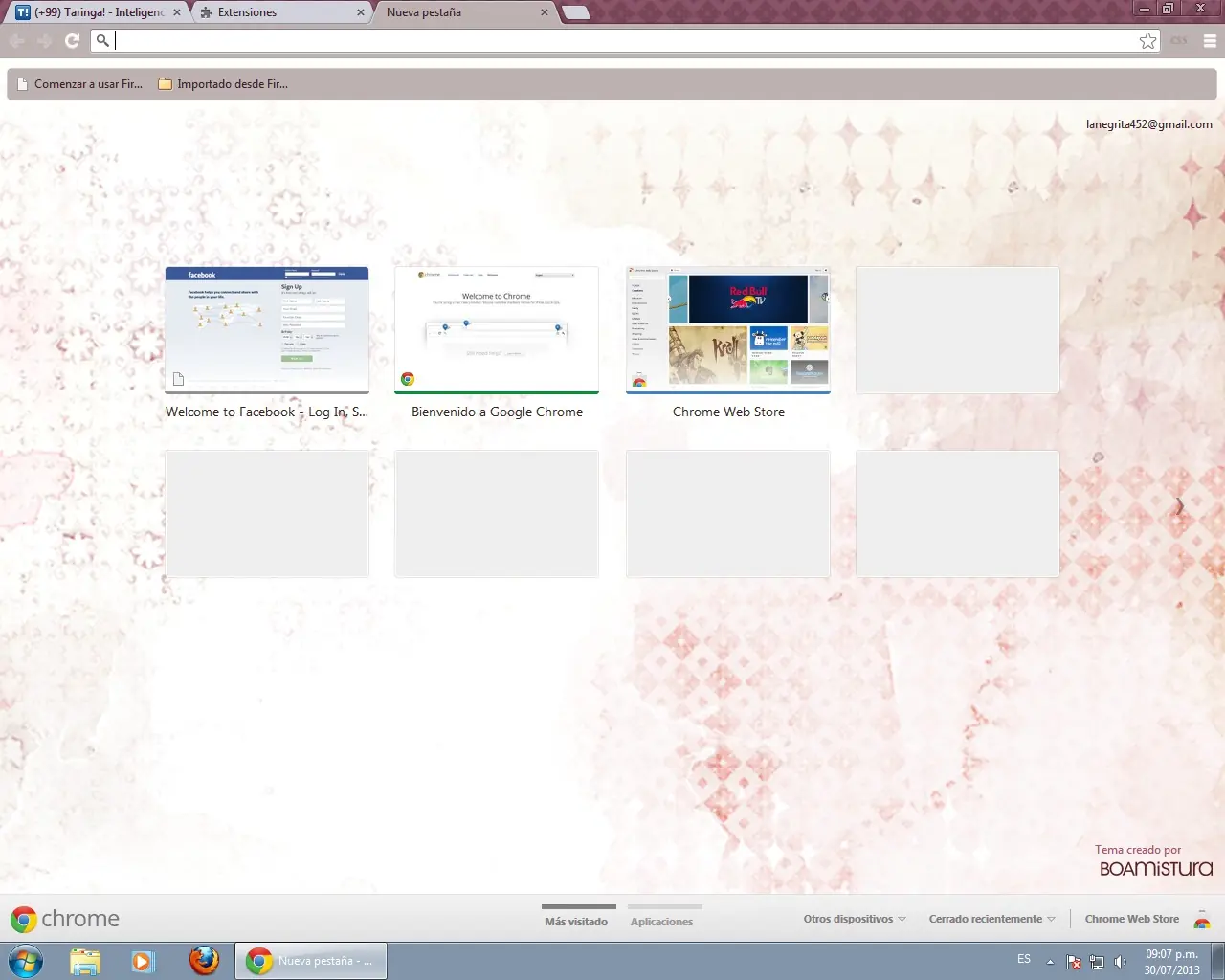Click the CSS extension icon in toolbar
This screenshot has width=1225, height=980.
pyautogui.click(x=1179, y=40)
